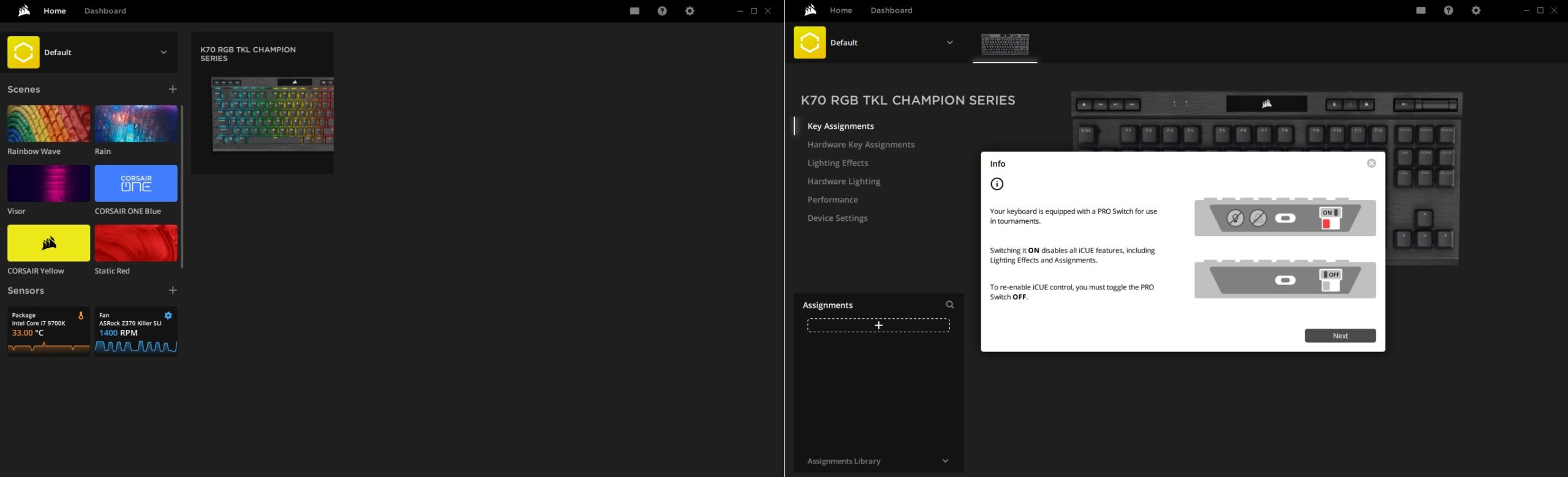This screenshot has height=477, width=1568.
Task: Add a new sensor with Sensors plus icon
Action: [173, 291]
